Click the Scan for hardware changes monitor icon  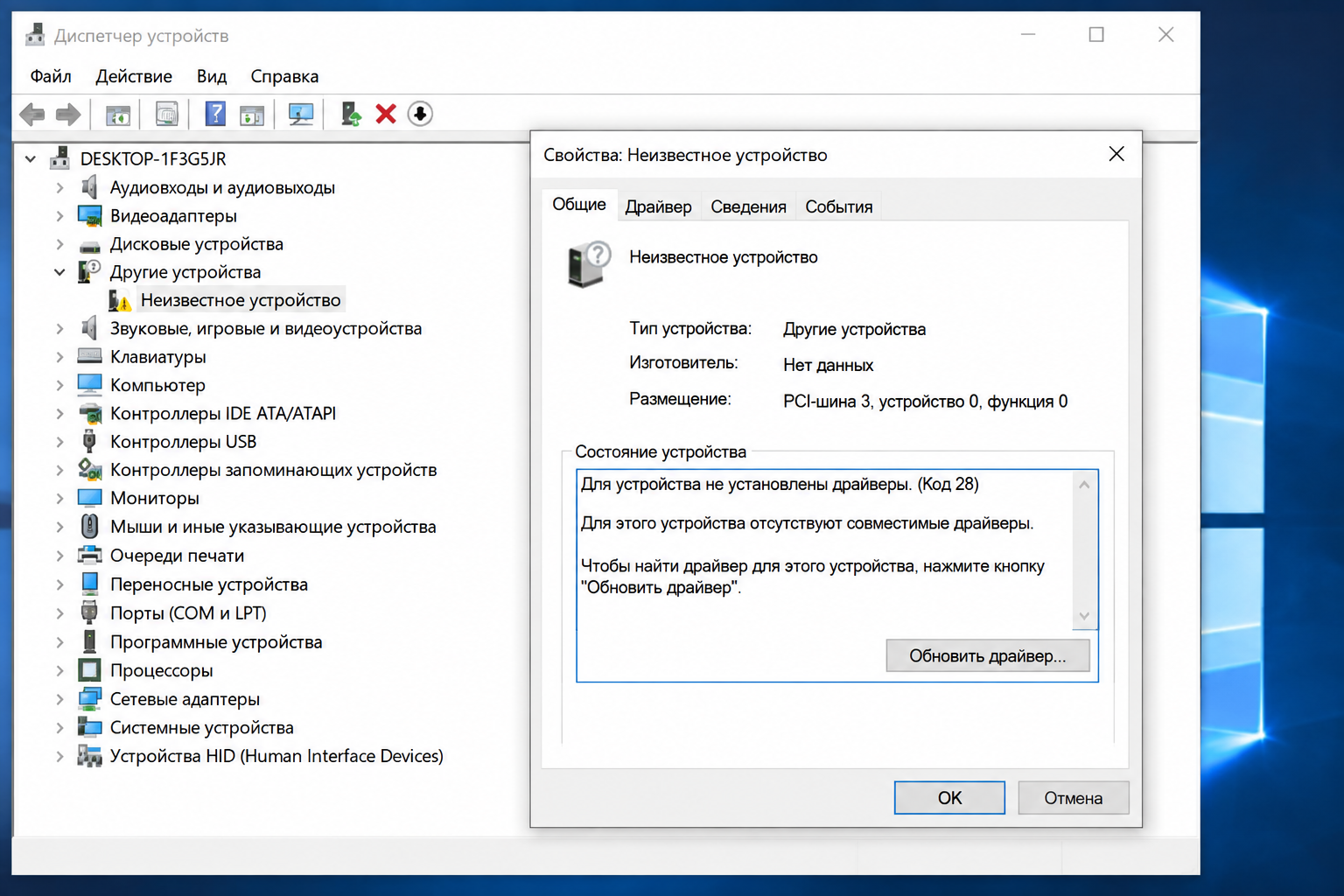[x=301, y=114]
